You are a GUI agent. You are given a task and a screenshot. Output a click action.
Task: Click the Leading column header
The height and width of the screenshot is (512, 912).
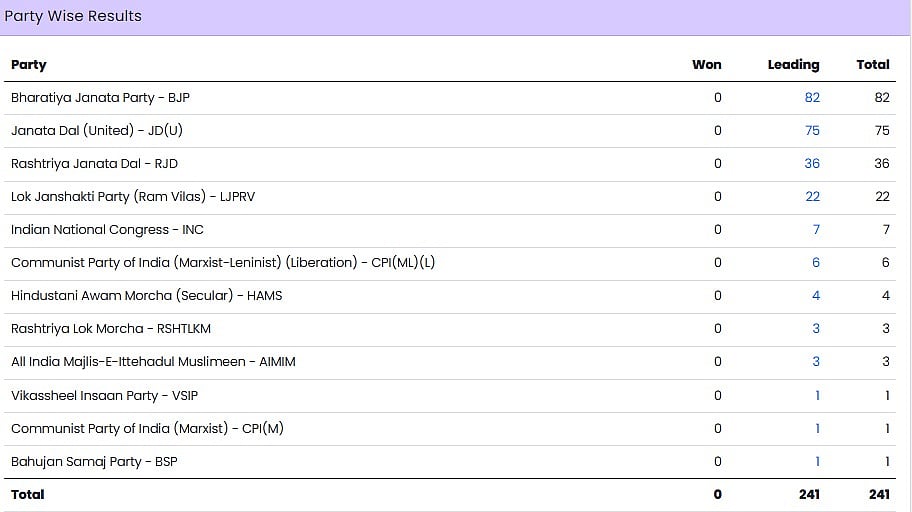click(x=793, y=65)
